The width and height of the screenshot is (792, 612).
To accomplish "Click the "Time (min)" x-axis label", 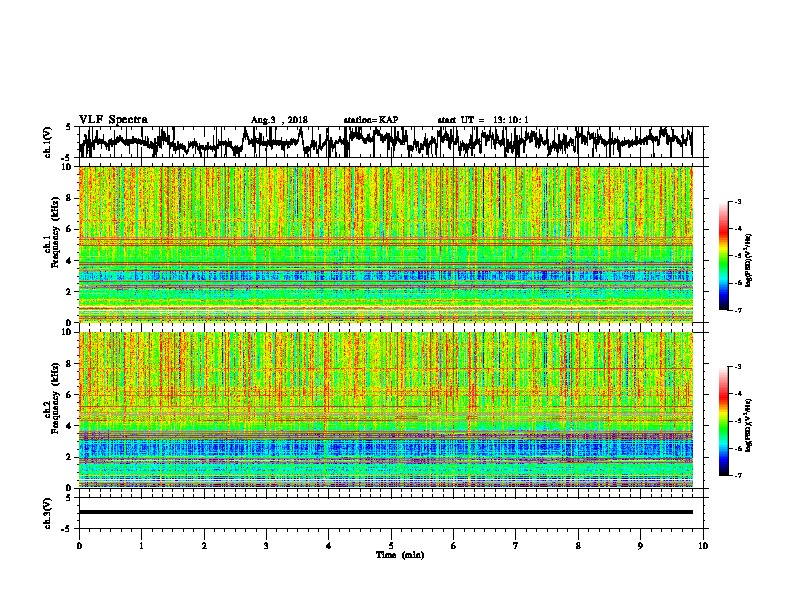I will tap(400, 555).
